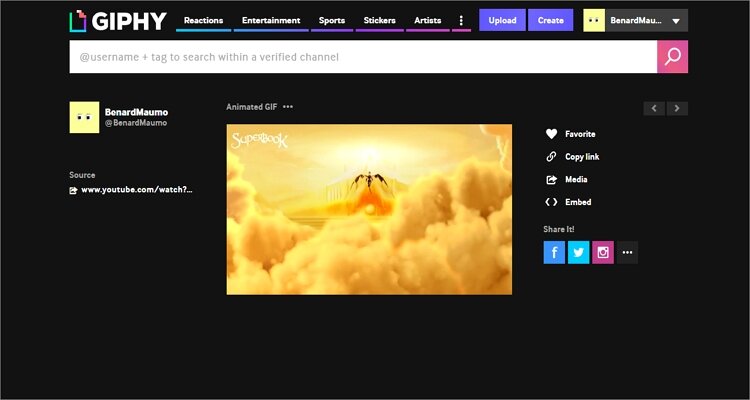The image size is (750, 400).
Task: Open BenardMaumo profile avatar on left
Action: [x=84, y=117]
